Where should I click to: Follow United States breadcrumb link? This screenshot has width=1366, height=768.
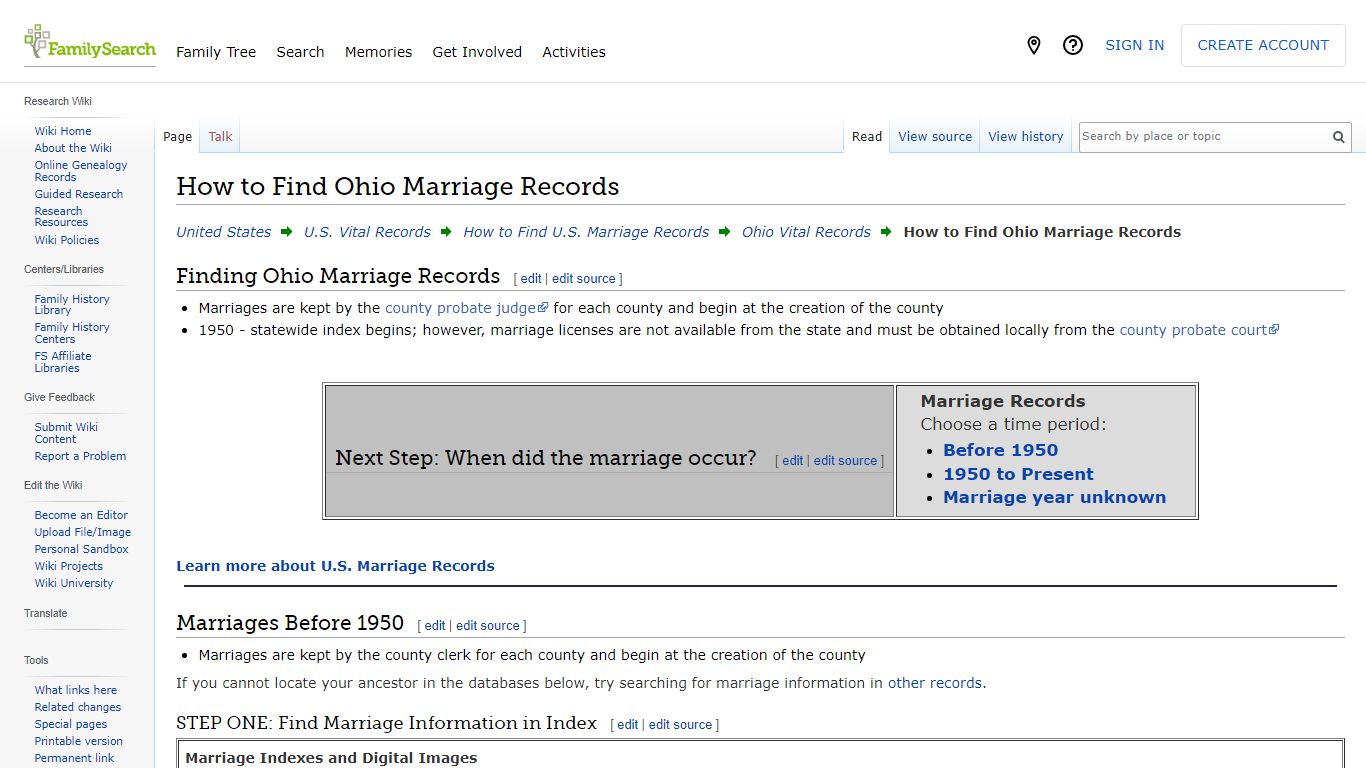coord(224,232)
